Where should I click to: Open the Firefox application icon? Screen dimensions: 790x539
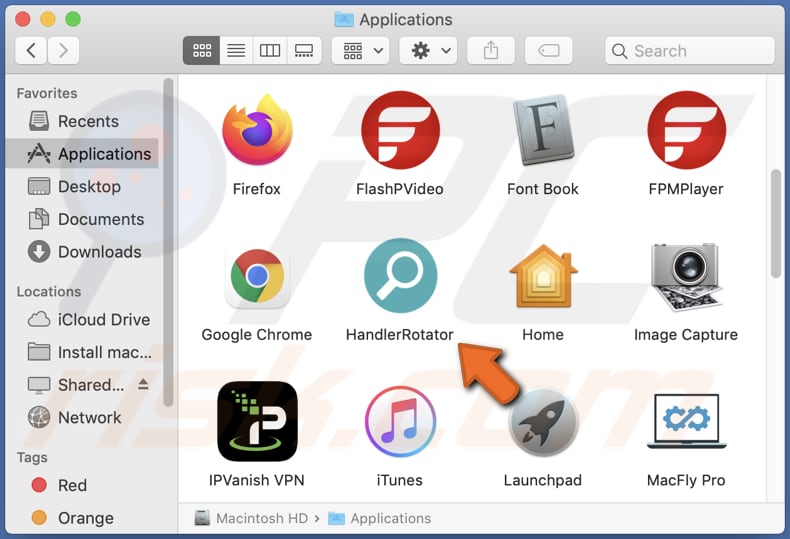(257, 130)
